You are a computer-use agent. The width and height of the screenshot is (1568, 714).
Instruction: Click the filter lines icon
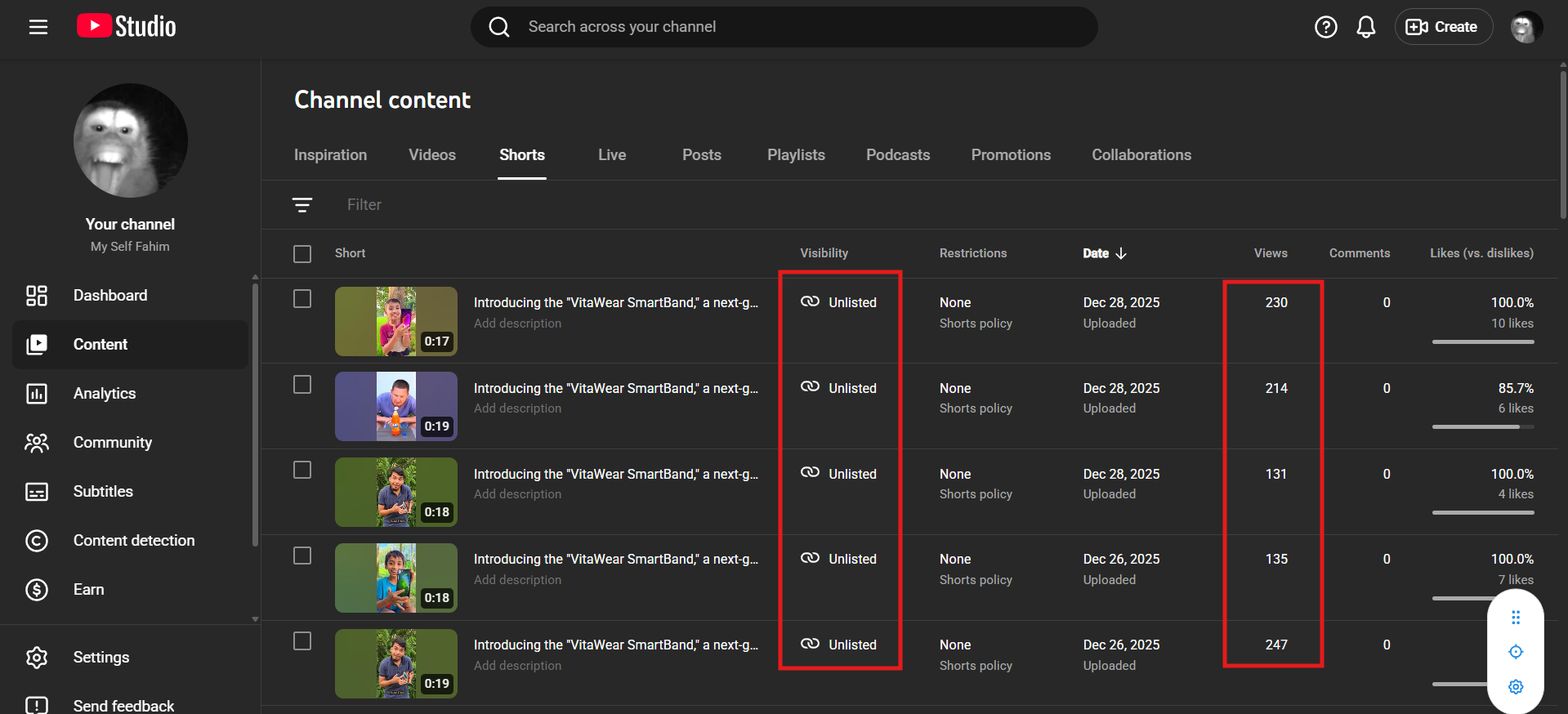302,205
